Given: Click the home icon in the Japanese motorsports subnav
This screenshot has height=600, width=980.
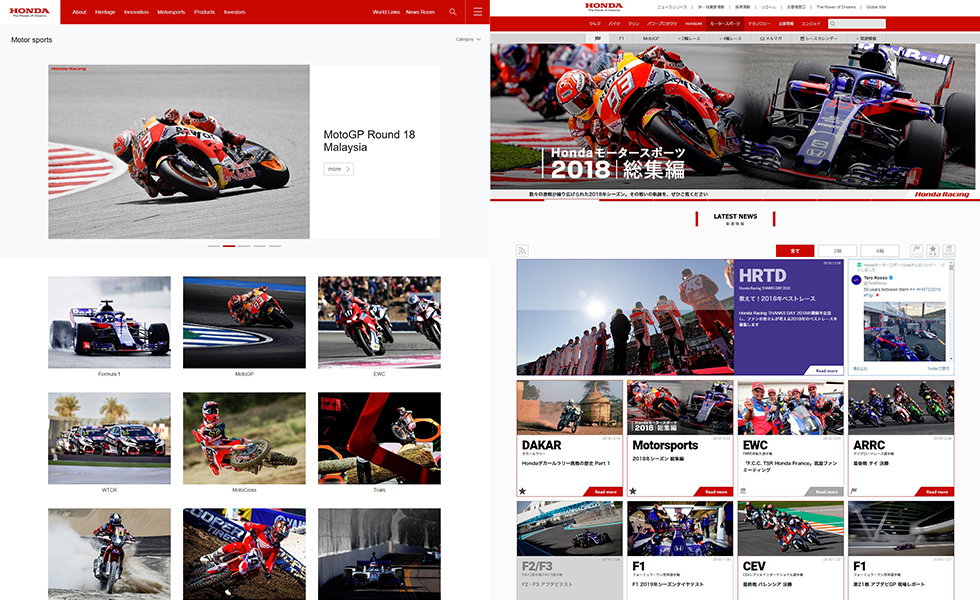Looking at the screenshot, I should pyautogui.click(x=598, y=38).
